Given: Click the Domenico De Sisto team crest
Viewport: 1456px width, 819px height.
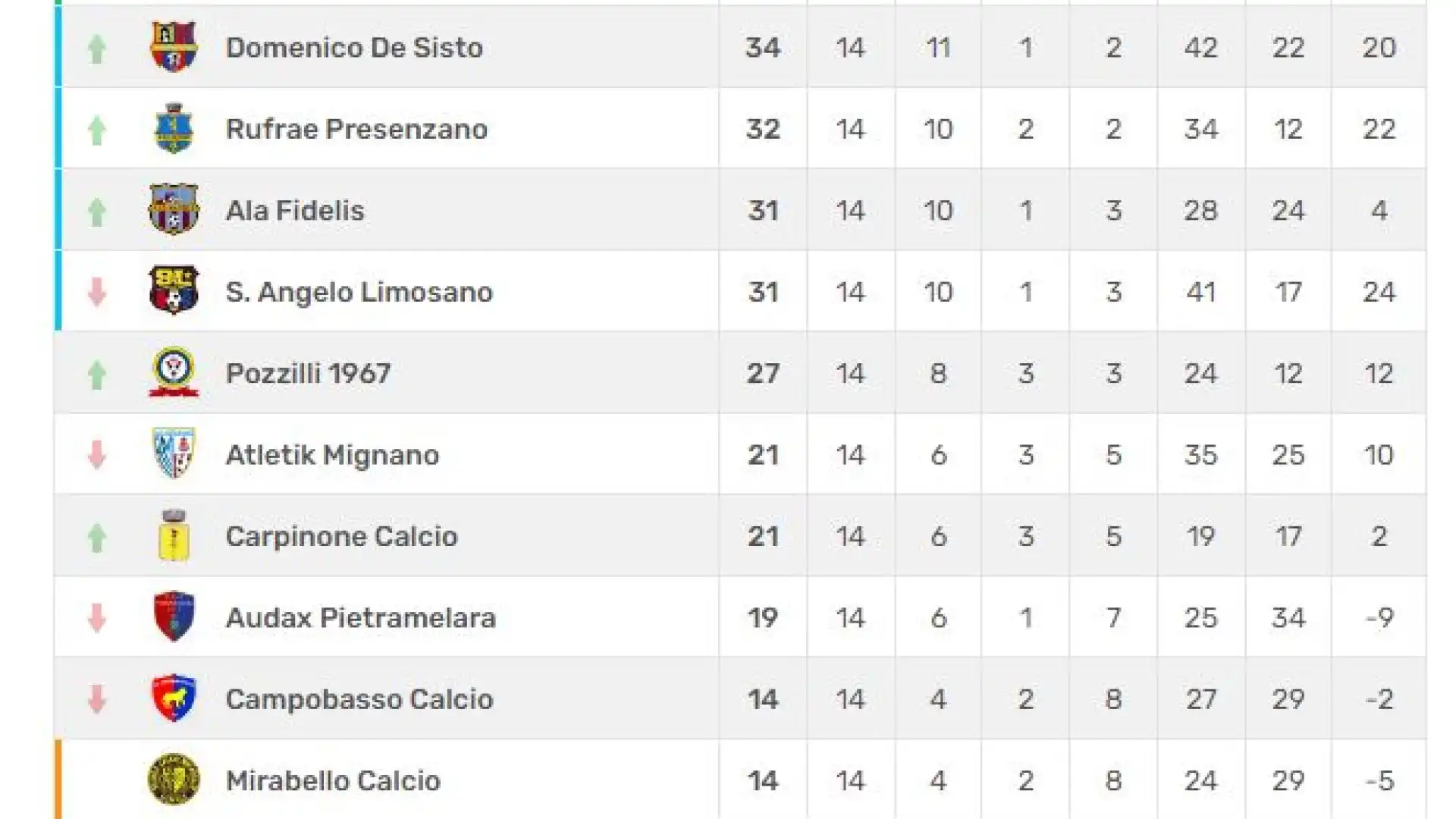Looking at the screenshot, I should point(174,47).
